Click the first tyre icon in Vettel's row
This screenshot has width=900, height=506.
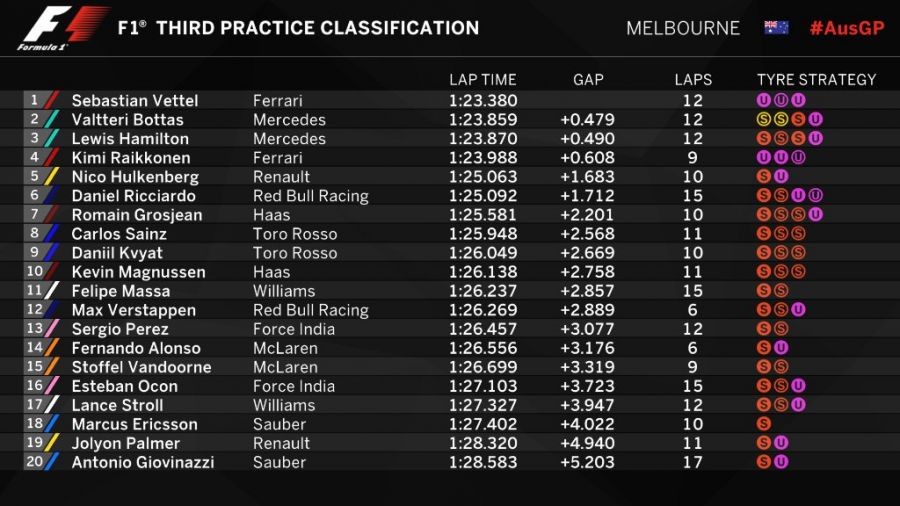(x=764, y=100)
